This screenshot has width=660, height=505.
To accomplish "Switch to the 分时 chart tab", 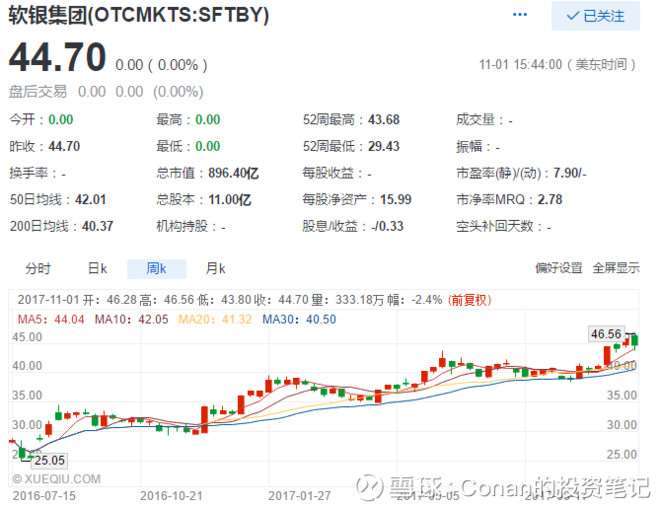I will (38, 268).
